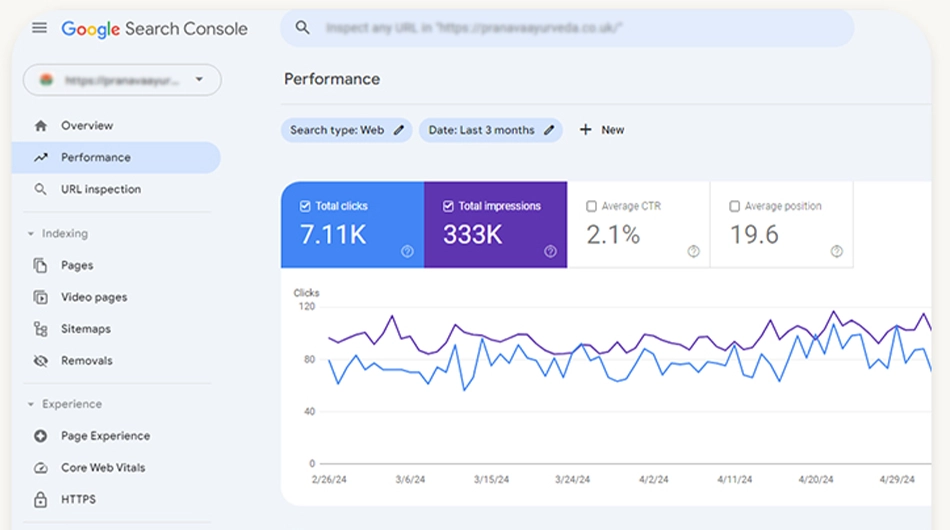
Task: Enable the Average CTR checkbox
Action: tap(591, 207)
